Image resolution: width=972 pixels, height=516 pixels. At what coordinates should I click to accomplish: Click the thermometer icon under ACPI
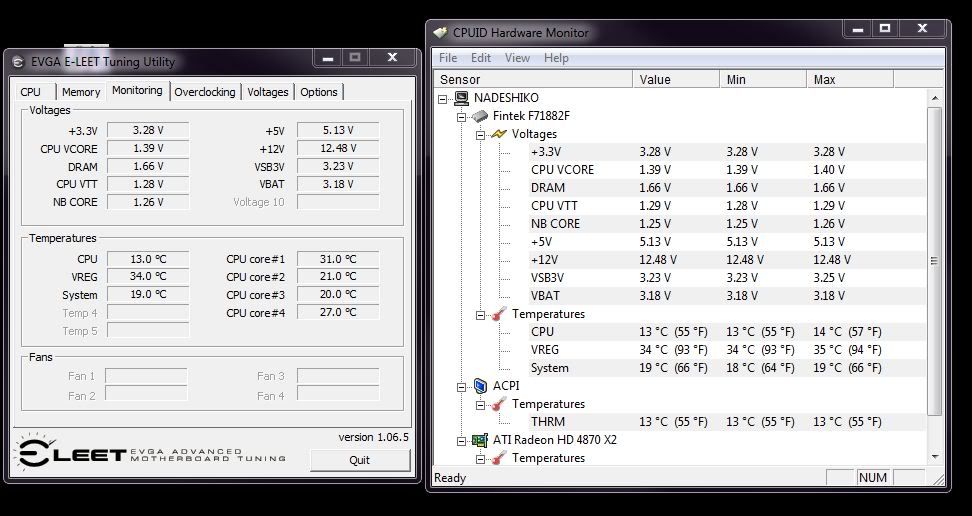click(x=499, y=404)
